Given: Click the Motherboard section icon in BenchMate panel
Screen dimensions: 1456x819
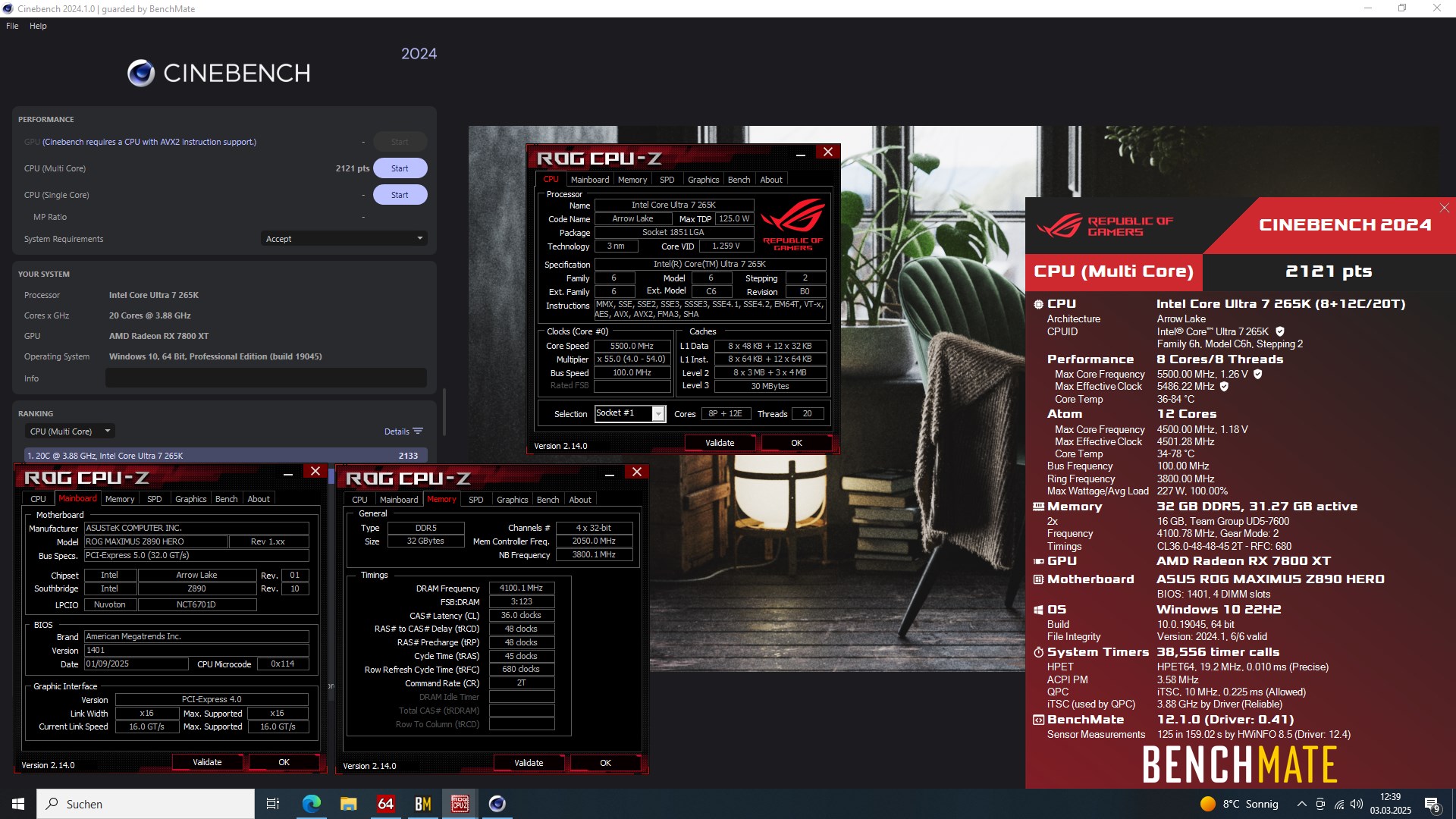Looking at the screenshot, I should [x=1038, y=579].
